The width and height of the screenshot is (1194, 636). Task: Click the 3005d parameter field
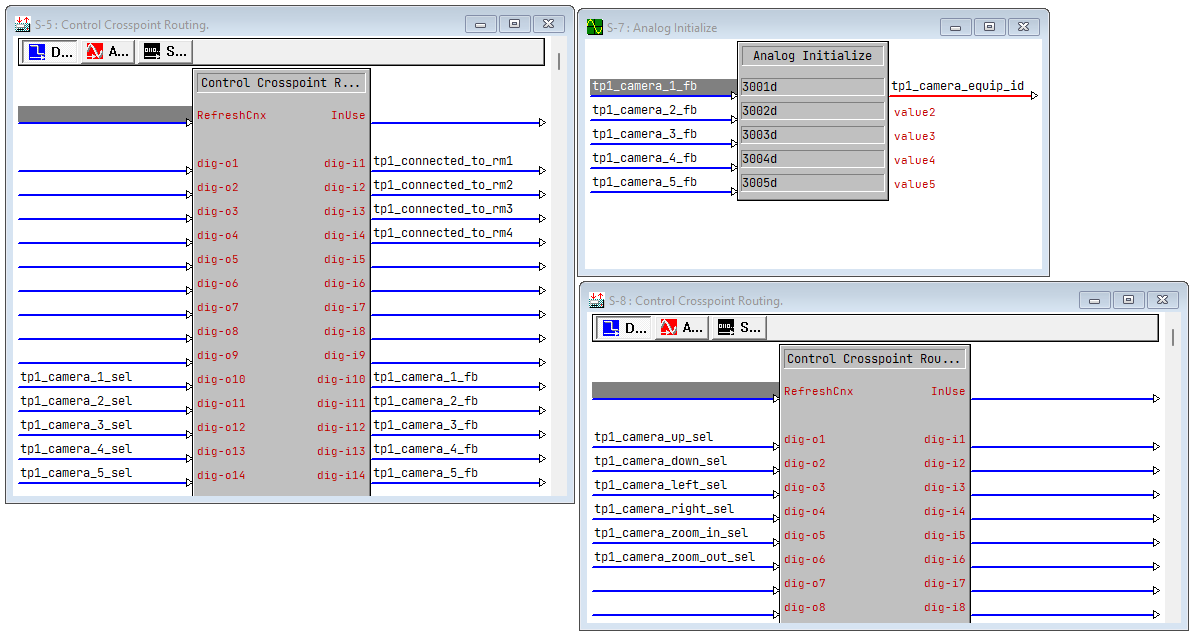tap(811, 183)
